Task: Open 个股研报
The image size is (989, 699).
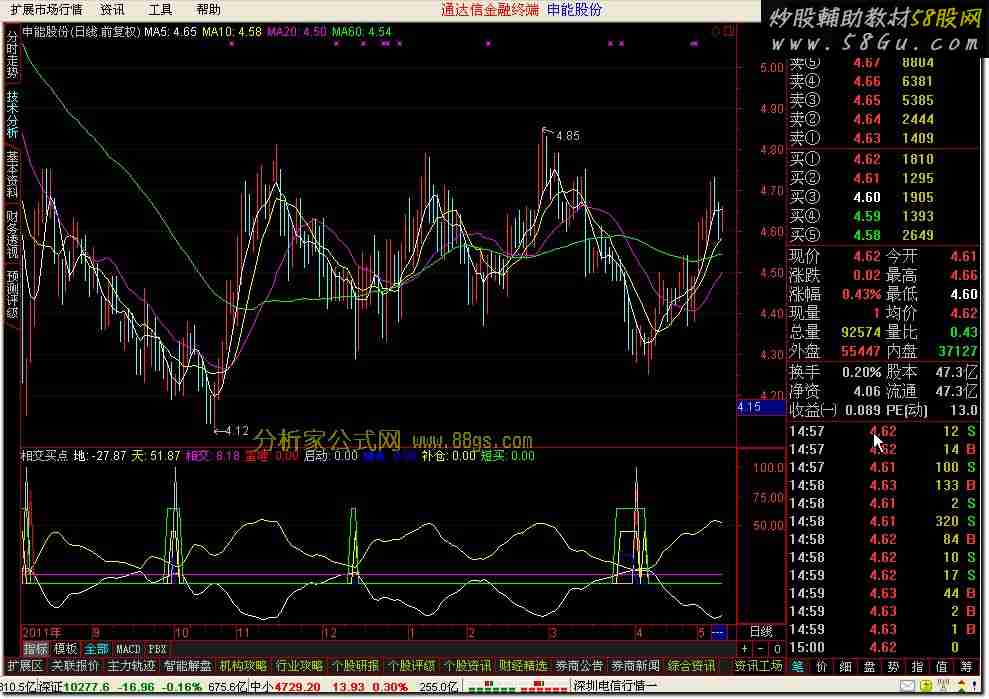Action: coord(355,666)
